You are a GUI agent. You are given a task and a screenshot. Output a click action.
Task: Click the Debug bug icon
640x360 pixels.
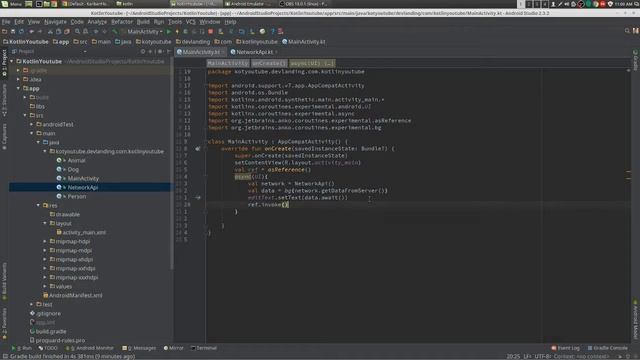coord(185,31)
